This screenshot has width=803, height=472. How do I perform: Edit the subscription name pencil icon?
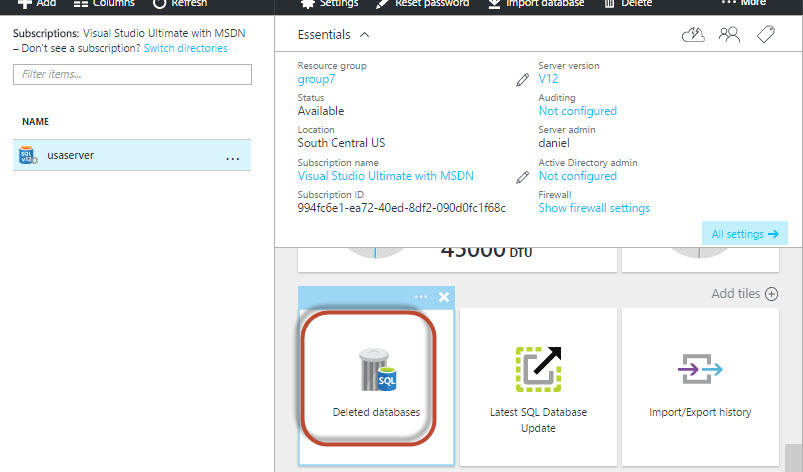point(522,177)
